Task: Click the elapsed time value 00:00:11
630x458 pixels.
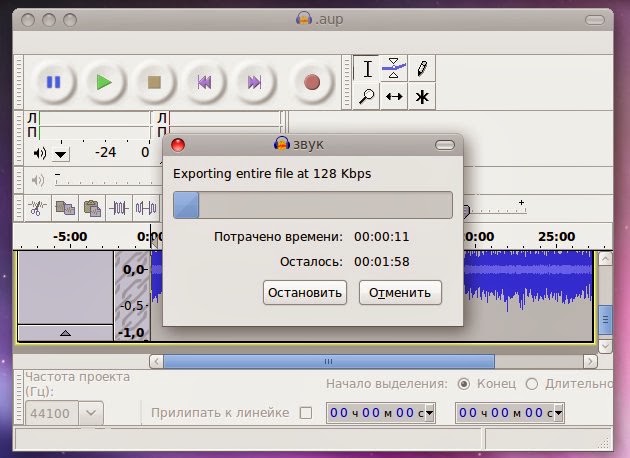Action: pos(382,237)
